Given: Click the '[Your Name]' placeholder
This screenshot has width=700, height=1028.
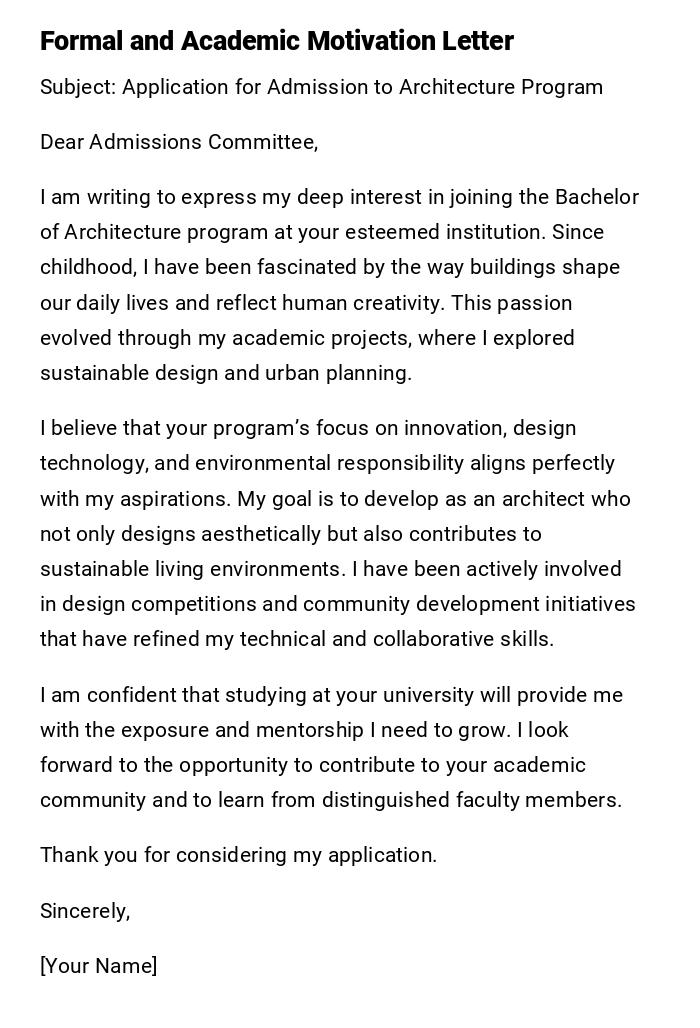Looking at the screenshot, I should coord(99,966).
